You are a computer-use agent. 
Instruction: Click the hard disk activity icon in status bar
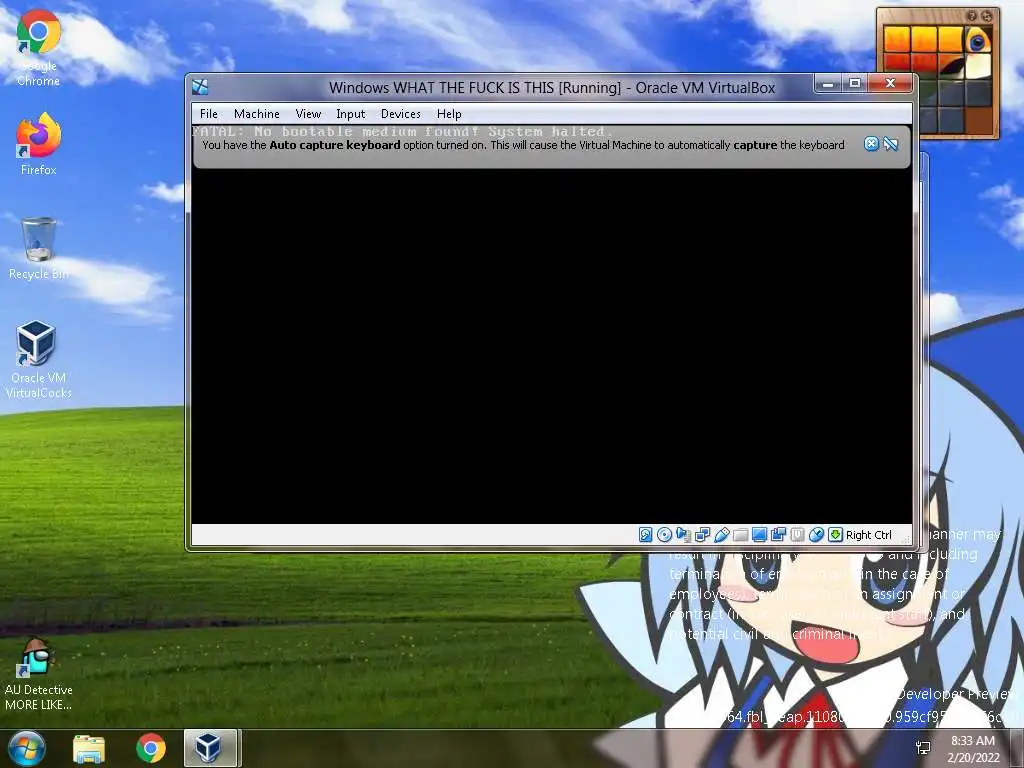pos(645,535)
